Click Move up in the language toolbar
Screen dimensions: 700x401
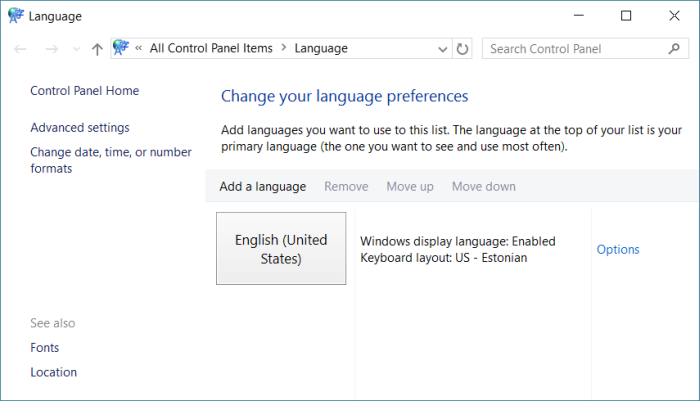click(410, 187)
